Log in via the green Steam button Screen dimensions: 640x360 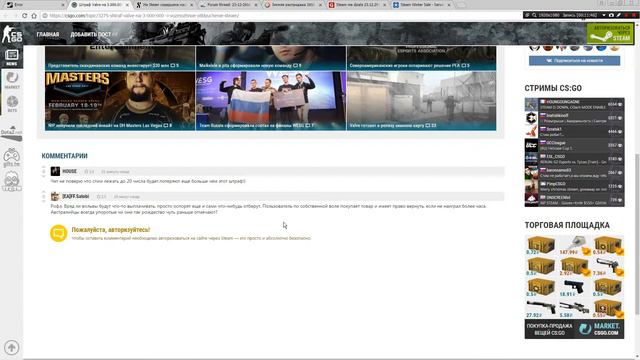[610, 33]
